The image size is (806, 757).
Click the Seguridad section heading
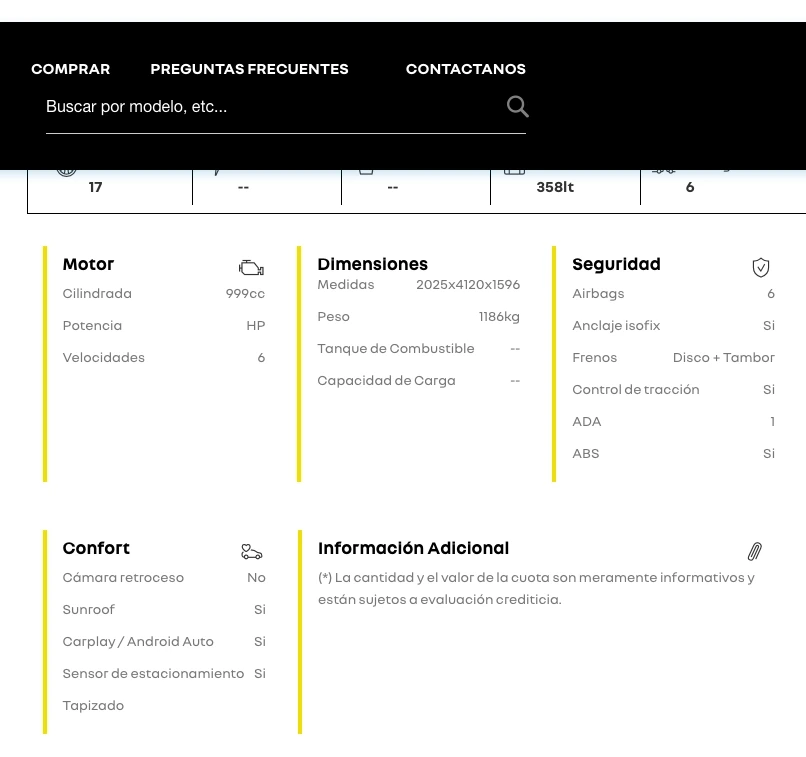coord(616,264)
